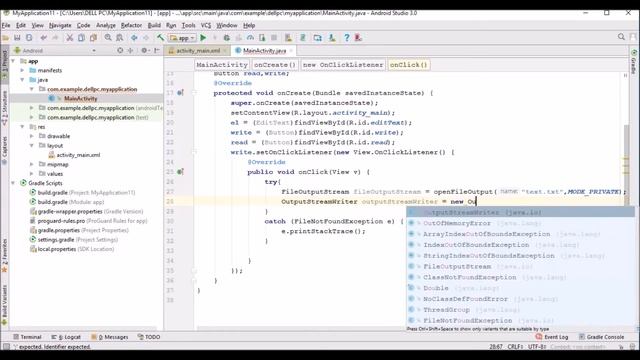Click the Profile app gauge icon

pyautogui.click(x=250, y=38)
